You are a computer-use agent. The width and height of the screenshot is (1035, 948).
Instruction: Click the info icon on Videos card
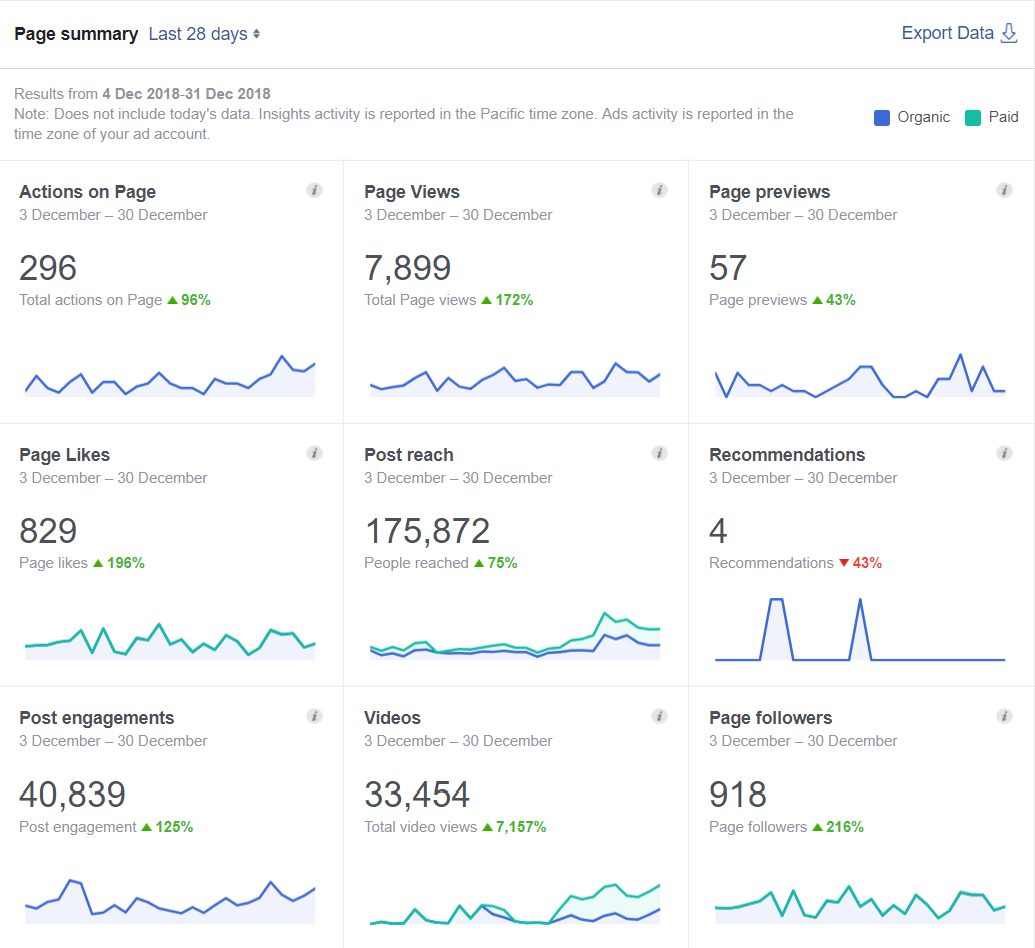(659, 716)
